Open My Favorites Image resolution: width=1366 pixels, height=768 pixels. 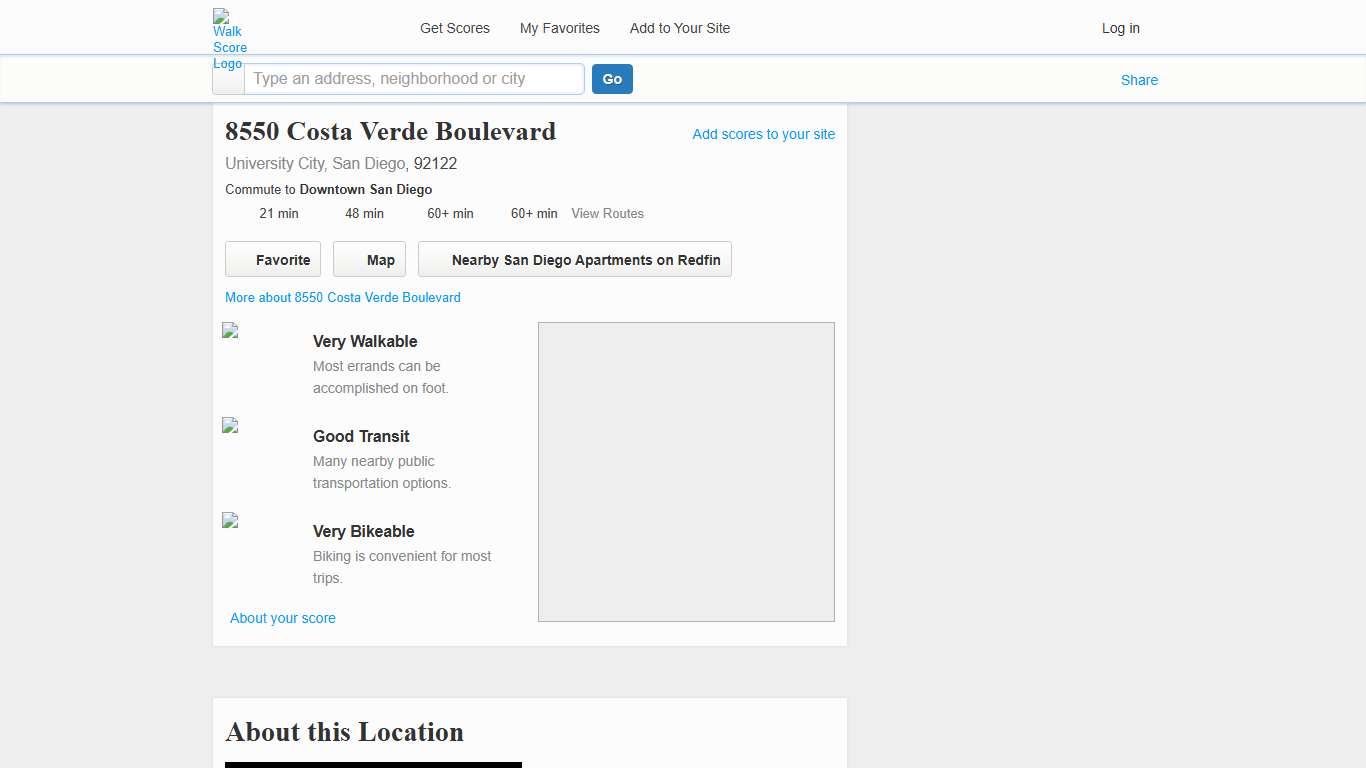(x=559, y=28)
